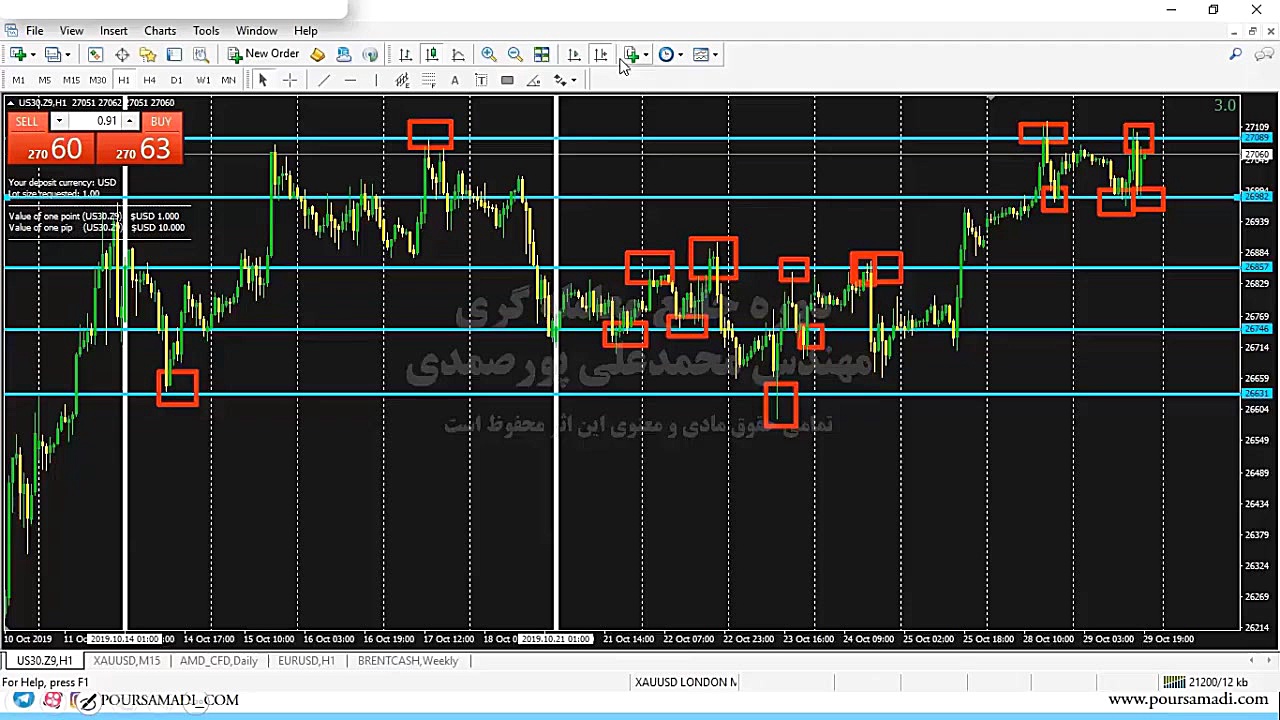Expand the new chart dropdown arrow

[x=33, y=55]
